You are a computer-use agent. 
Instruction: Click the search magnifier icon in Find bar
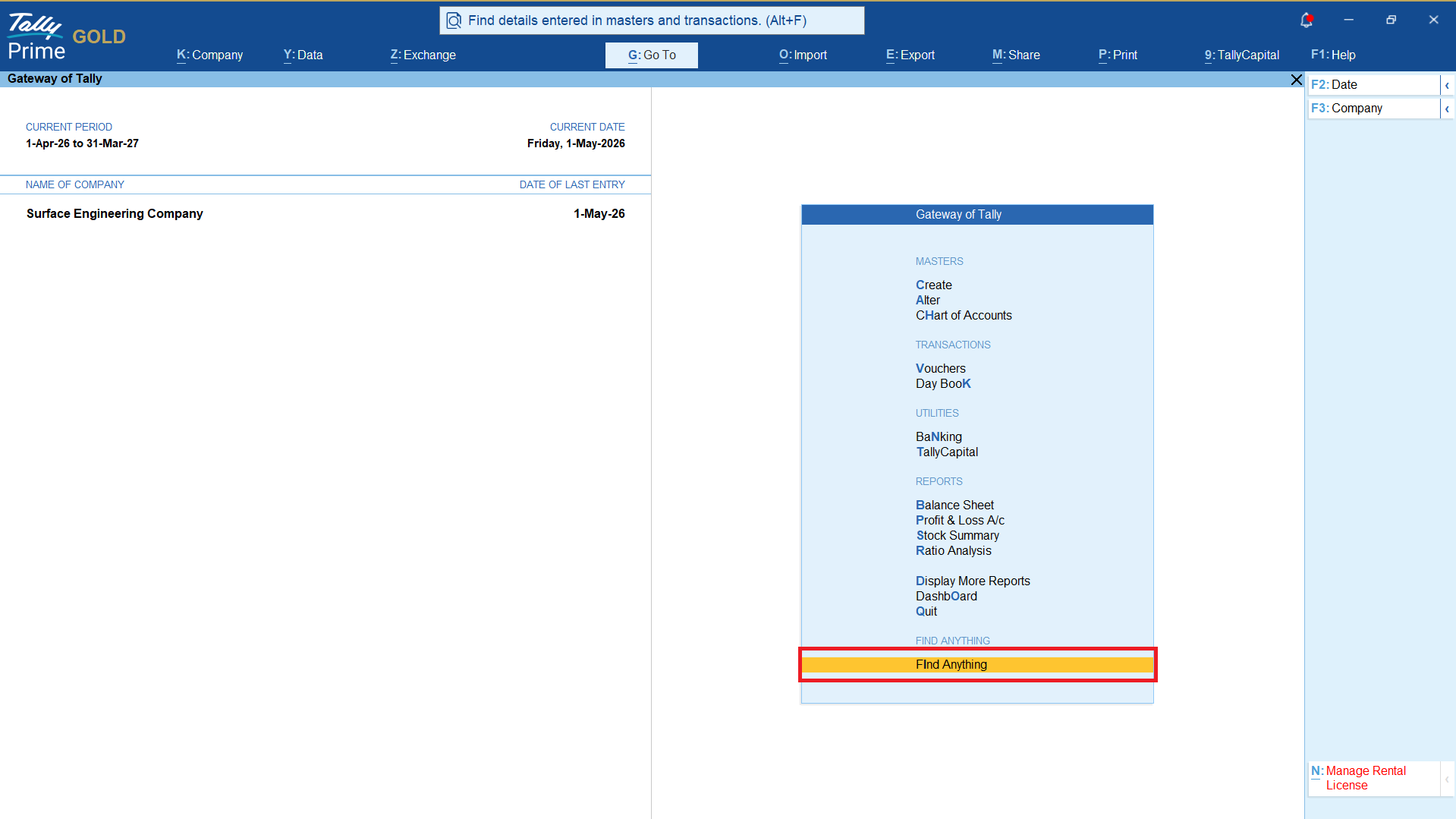(x=454, y=20)
